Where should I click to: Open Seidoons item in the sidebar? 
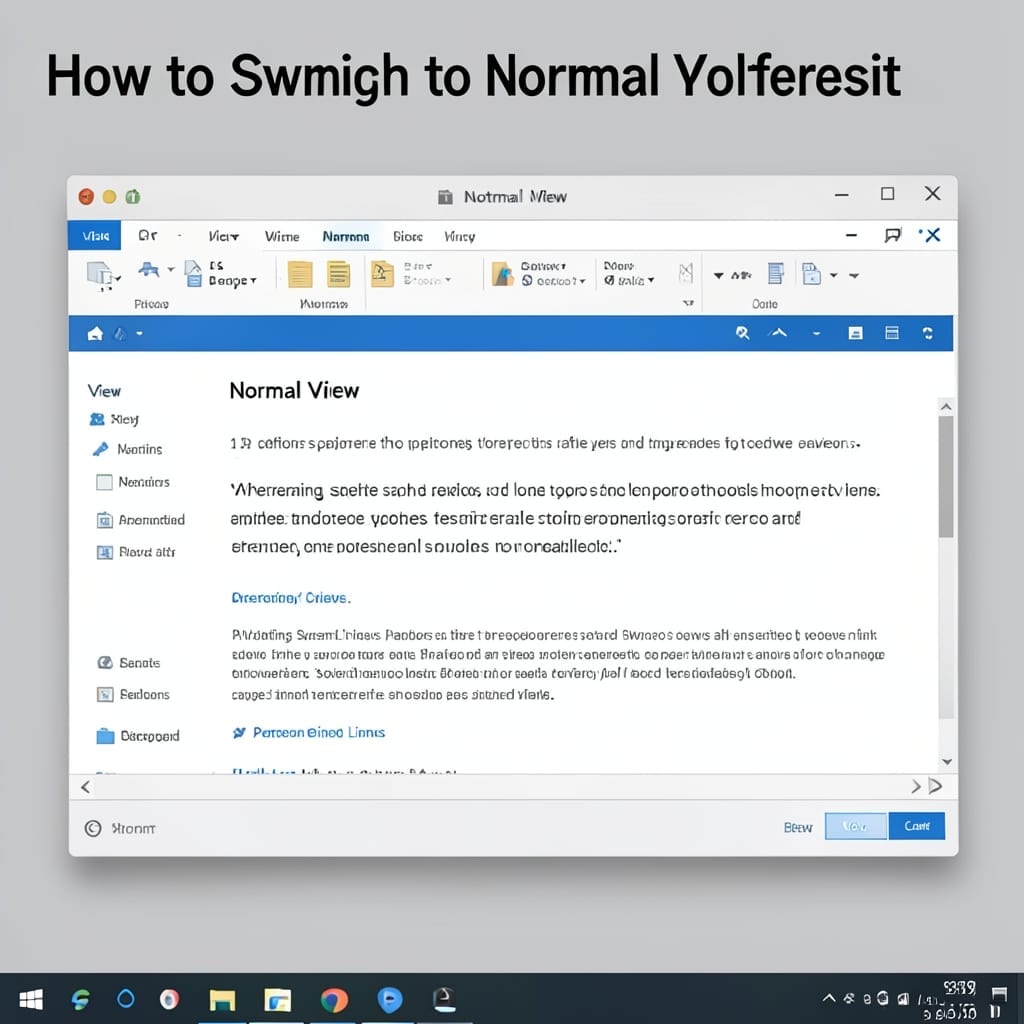134,694
